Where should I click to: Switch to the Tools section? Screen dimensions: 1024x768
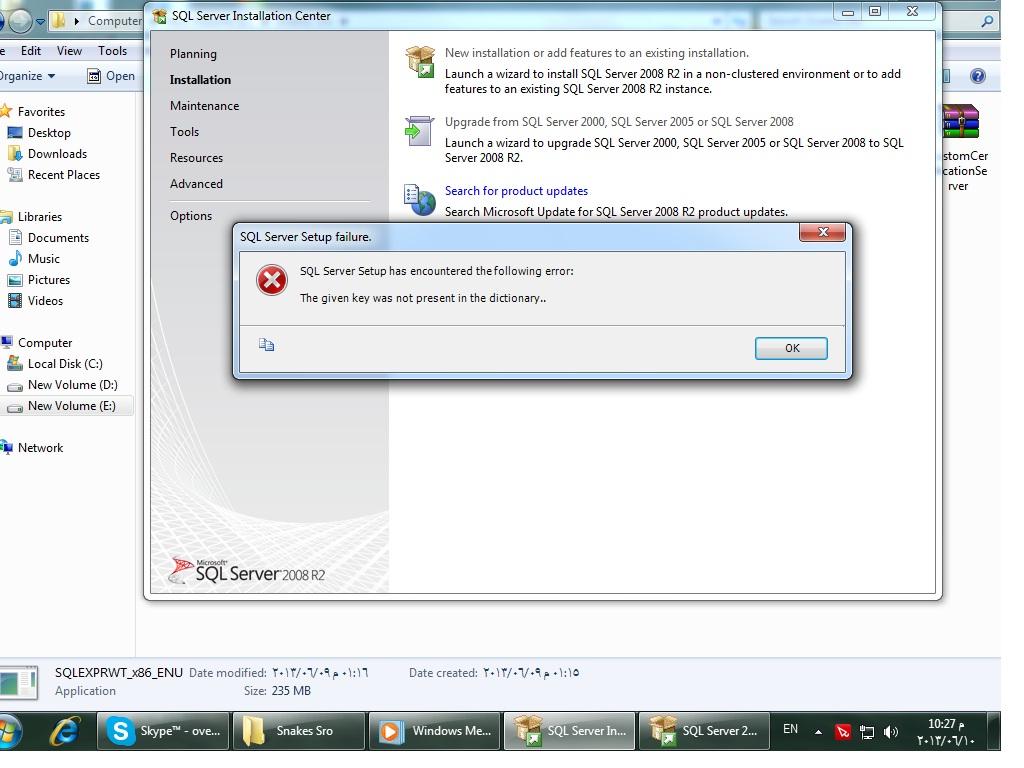[185, 132]
